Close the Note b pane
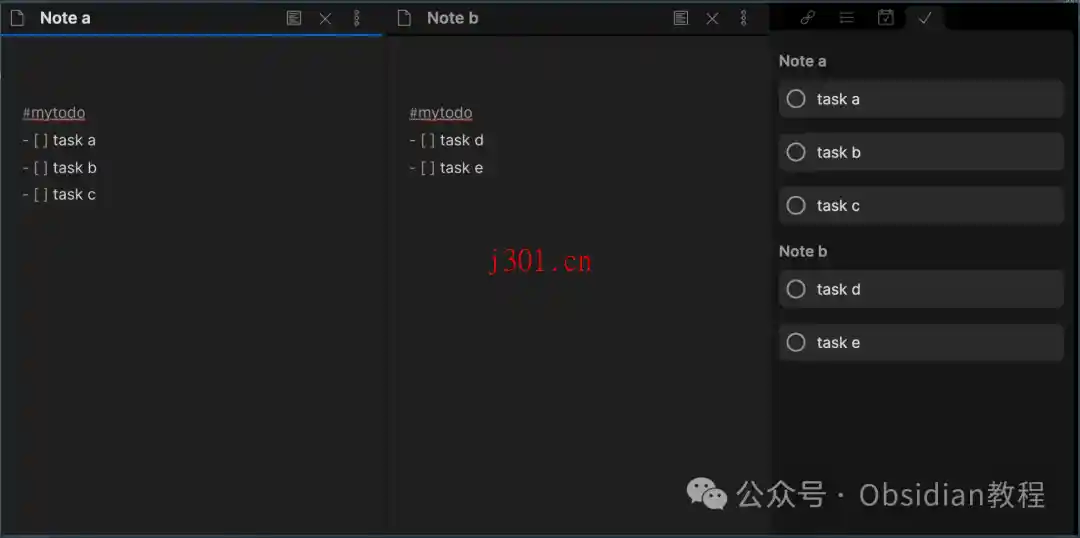The width and height of the screenshot is (1080, 538). pos(712,19)
